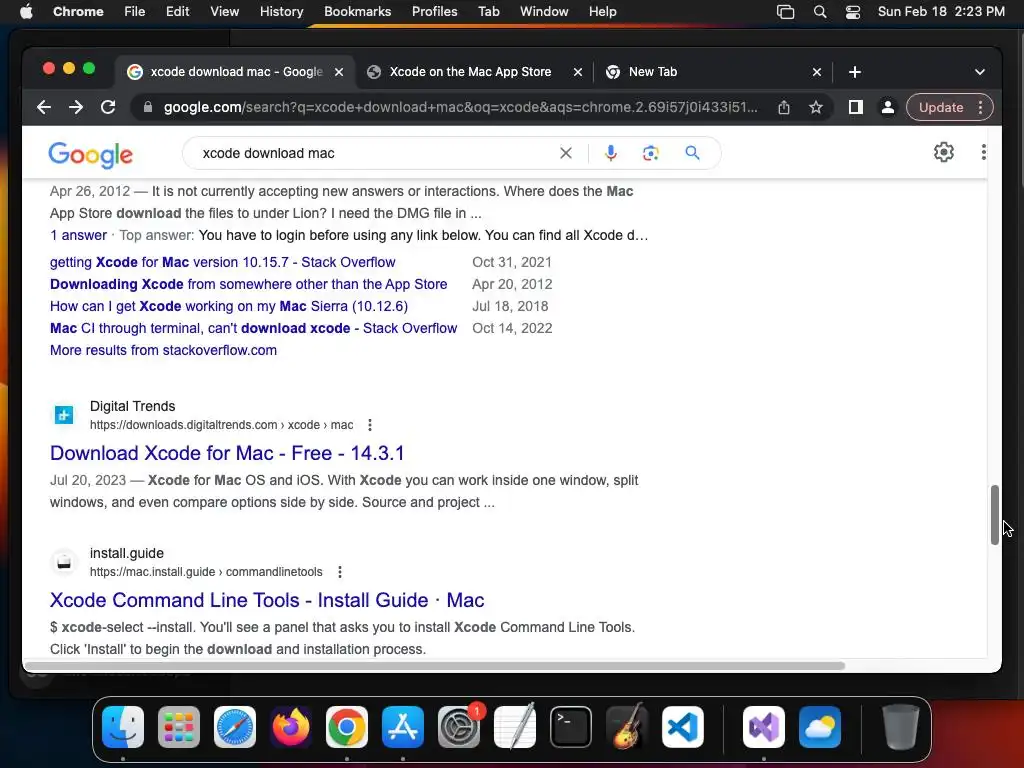Open the Chrome three-dot menu
The height and width of the screenshot is (768, 1024).
click(980, 107)
